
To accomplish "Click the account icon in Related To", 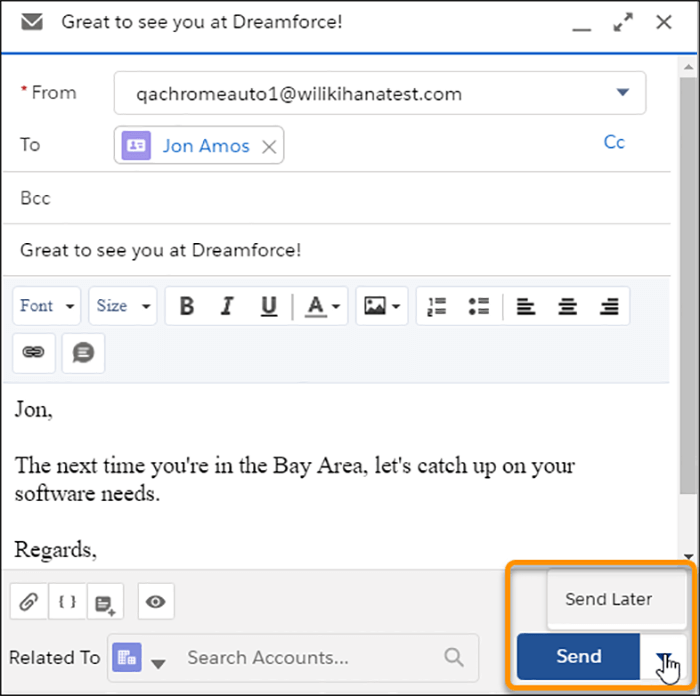I will pyautogui.click(x=127, y=657).
